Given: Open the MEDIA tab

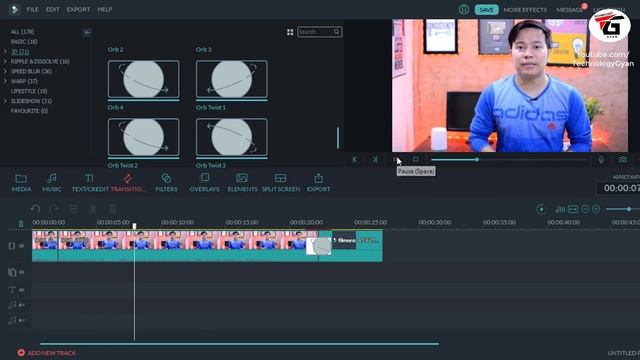Looking at the screenshot, I should pos(21,182).
